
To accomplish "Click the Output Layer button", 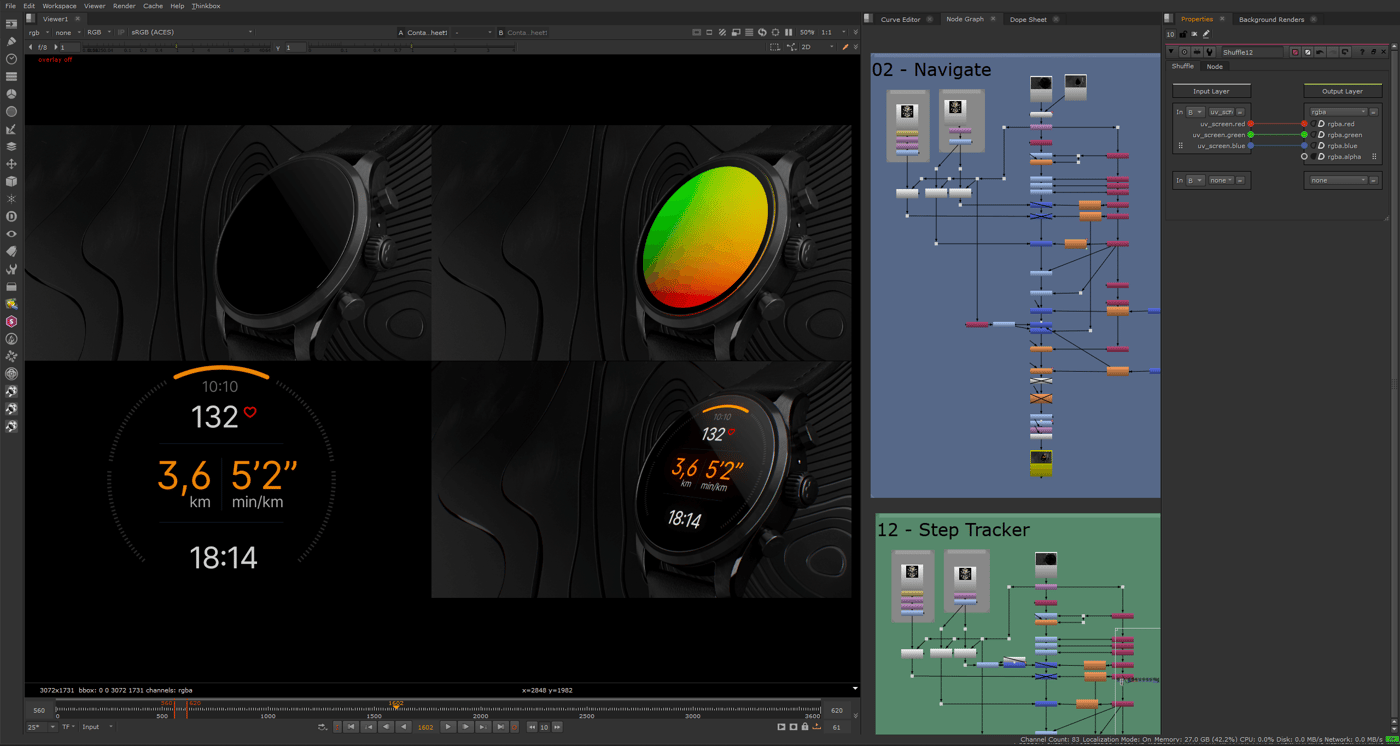I will (1342, 91).
